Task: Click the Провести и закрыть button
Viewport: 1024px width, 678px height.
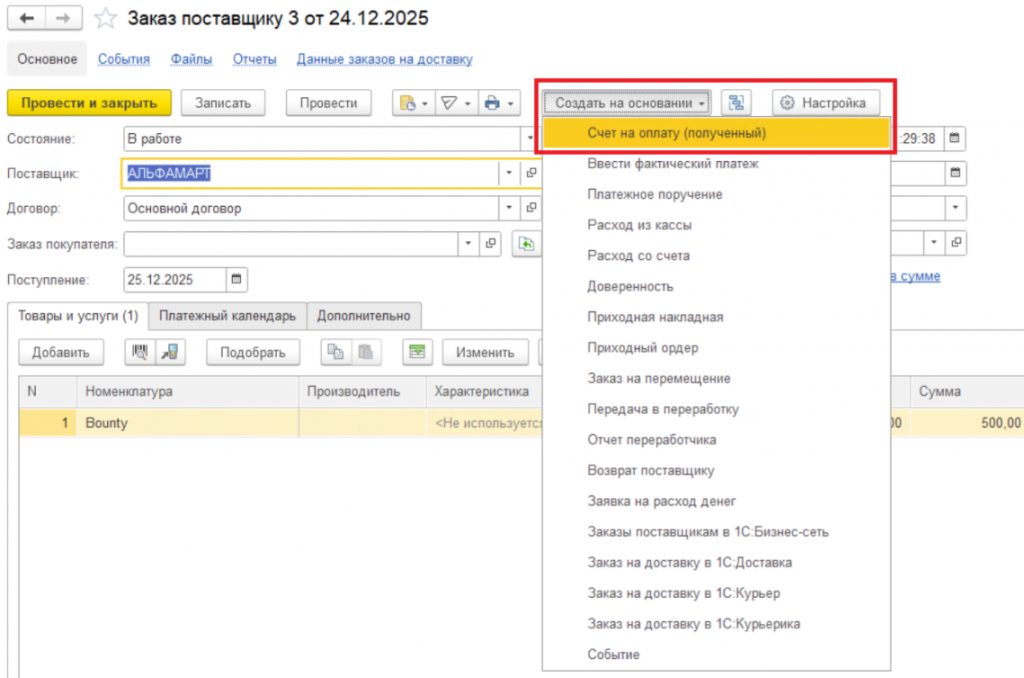Action: [x=89, y=103]
